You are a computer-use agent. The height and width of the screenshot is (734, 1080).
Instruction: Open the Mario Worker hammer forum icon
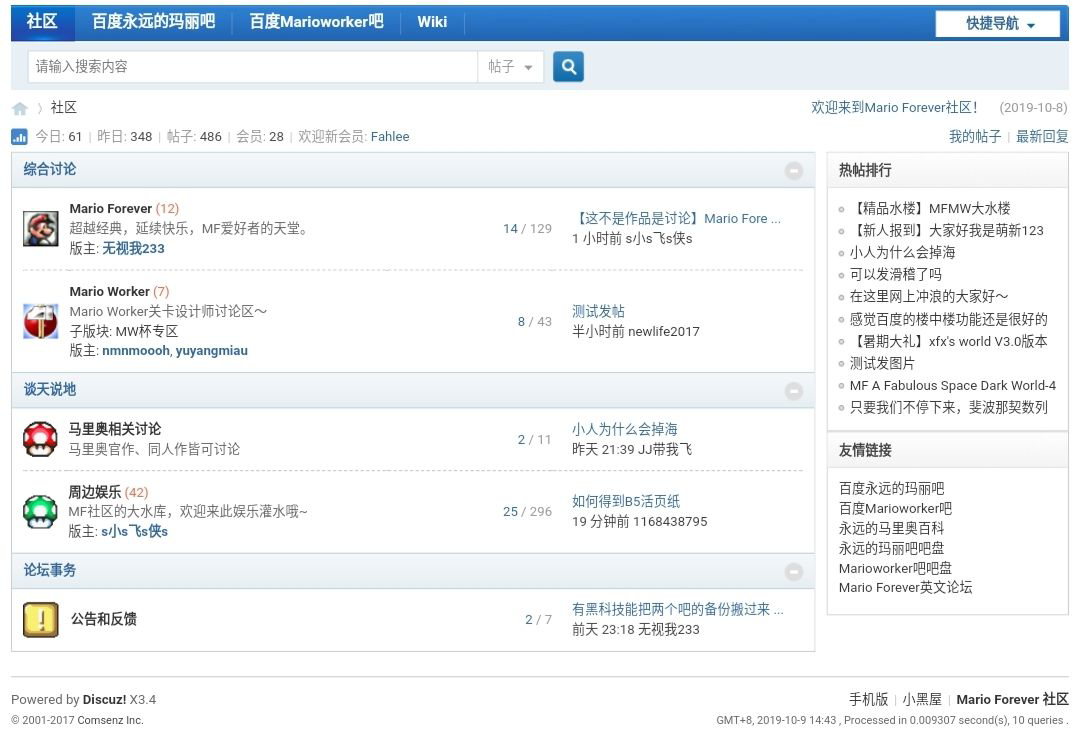41,321
